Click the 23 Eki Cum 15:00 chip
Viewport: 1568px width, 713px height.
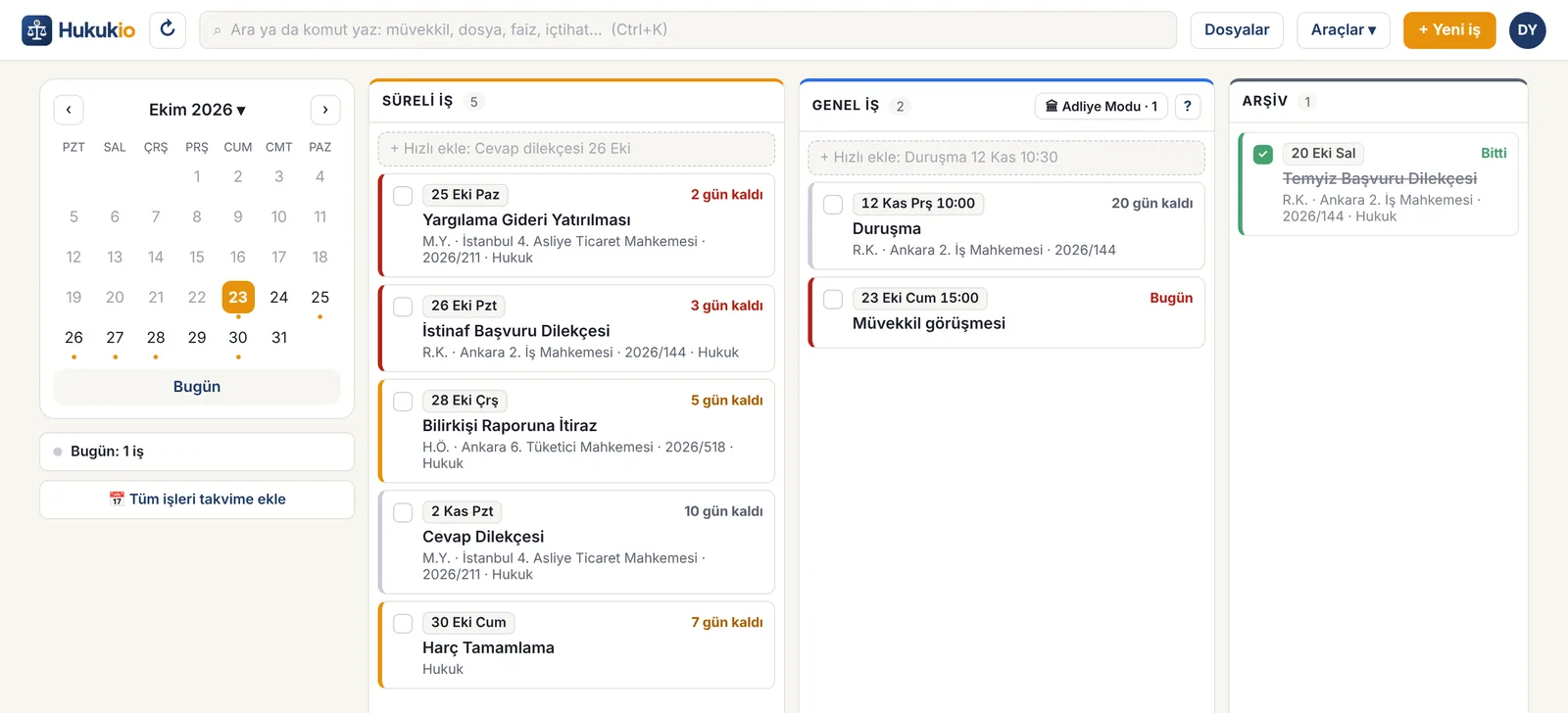tap(920, 298)
